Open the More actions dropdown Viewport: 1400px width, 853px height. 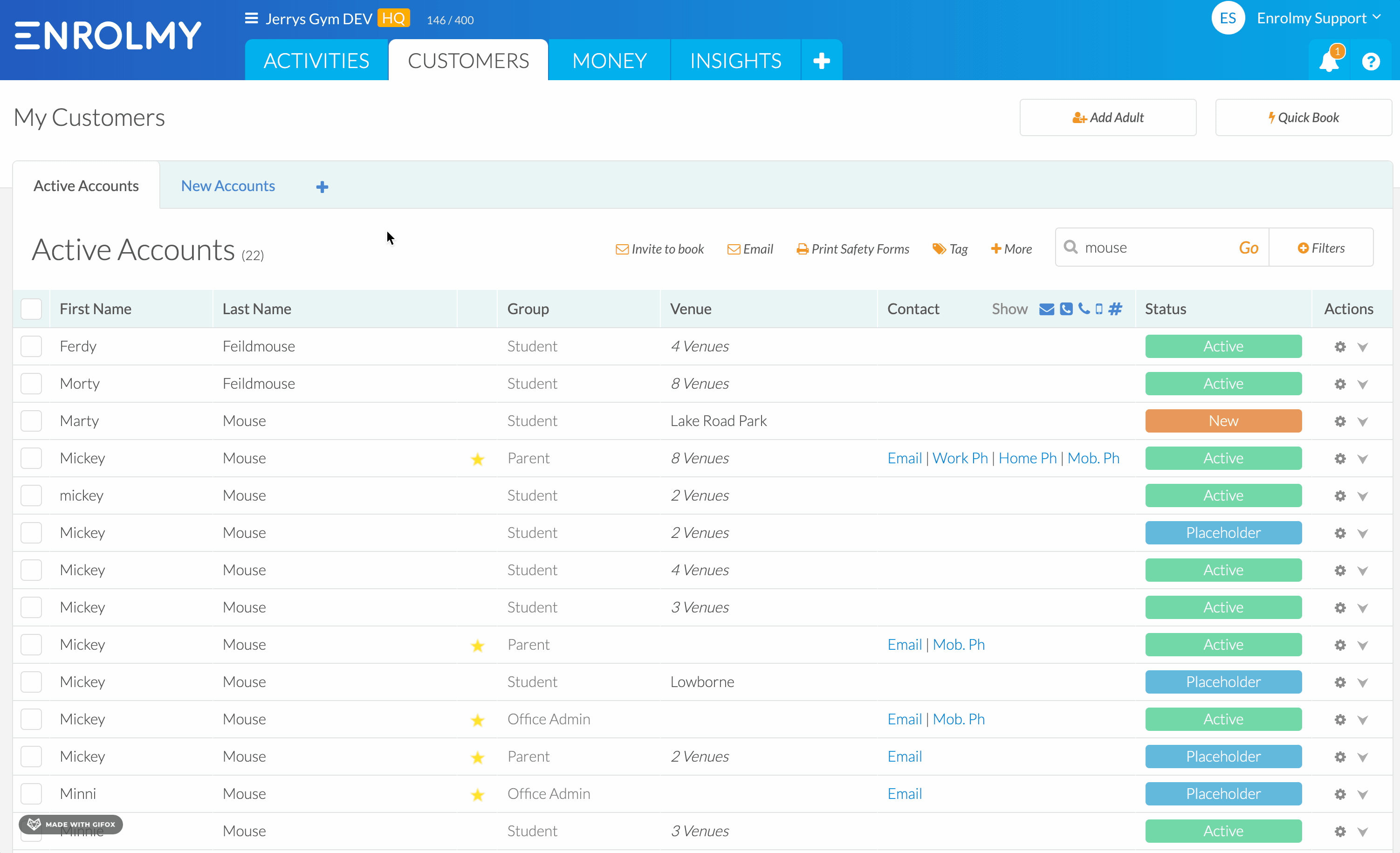pos(1011,249)
